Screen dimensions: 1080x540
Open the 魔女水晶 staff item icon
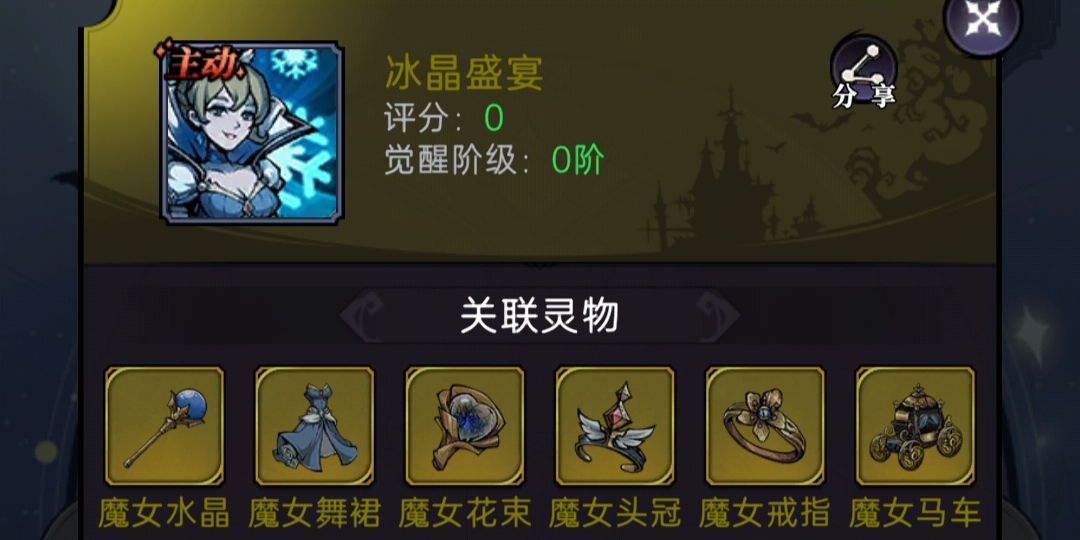pyautogui.click(x=164, y=426)
